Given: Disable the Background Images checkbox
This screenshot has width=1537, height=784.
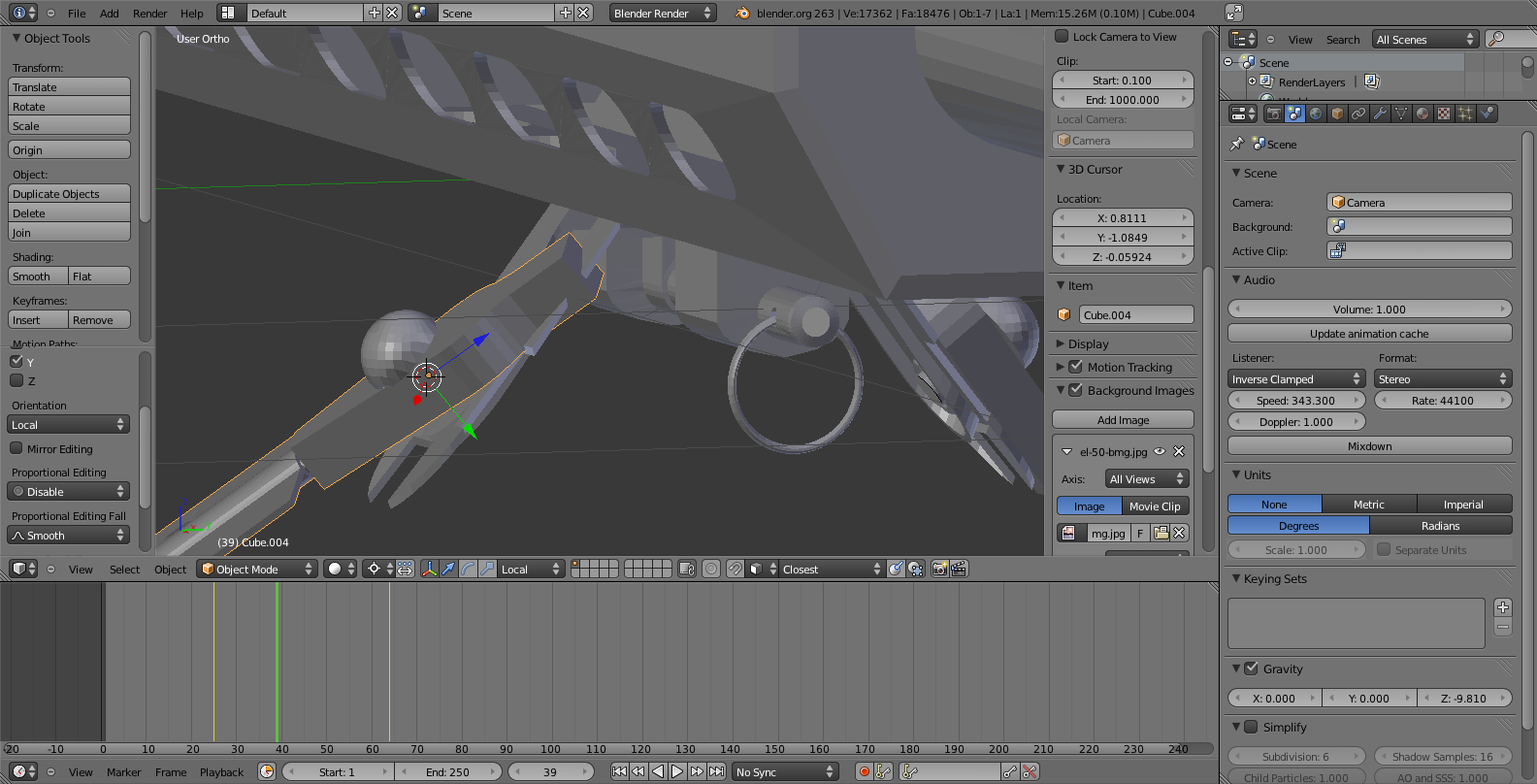Looking at the screenshot, I should click(1075, 390).
